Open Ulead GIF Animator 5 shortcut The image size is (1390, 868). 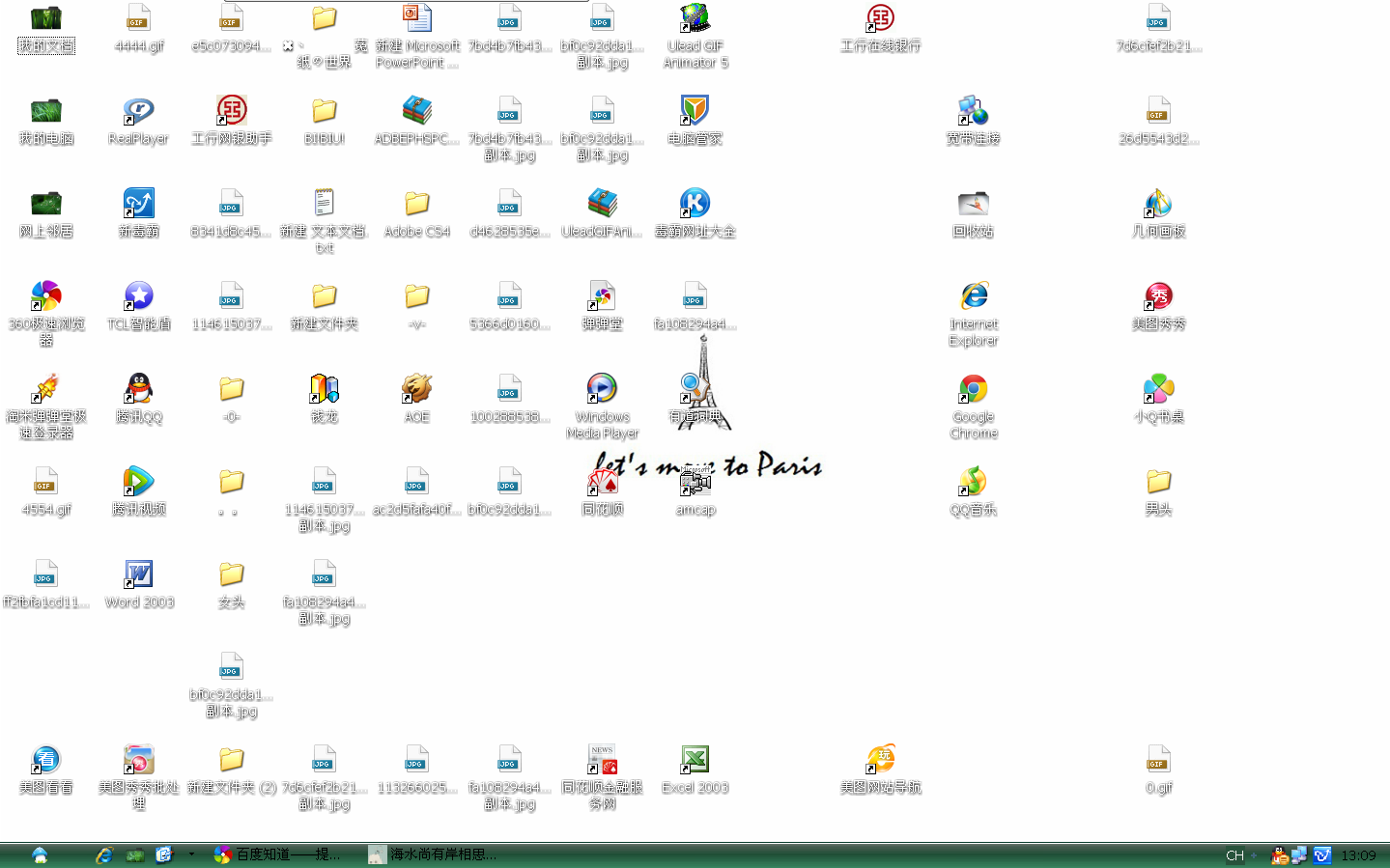coord(695,18)
